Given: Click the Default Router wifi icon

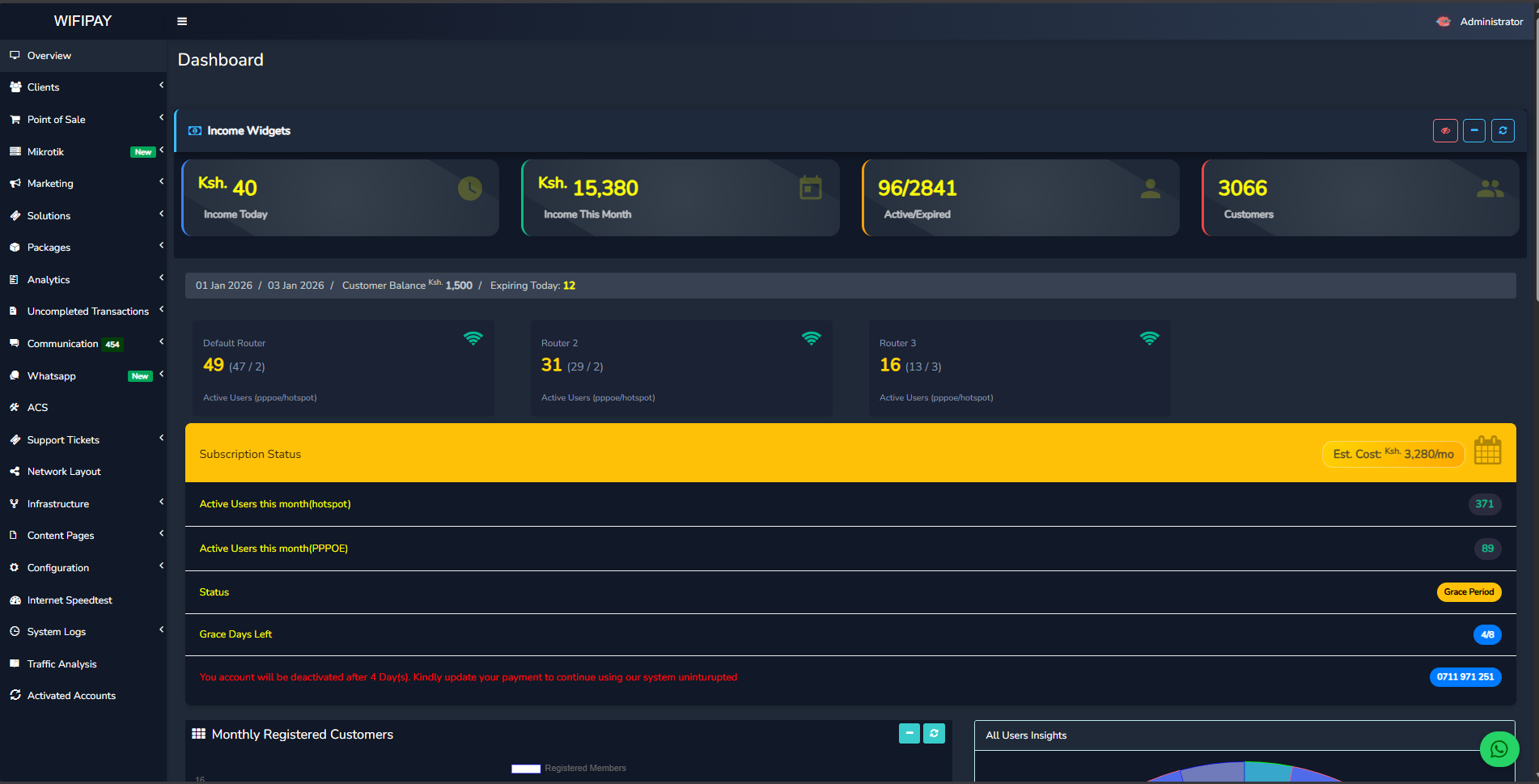Looking at the screenshot, I should click(473, 338).
